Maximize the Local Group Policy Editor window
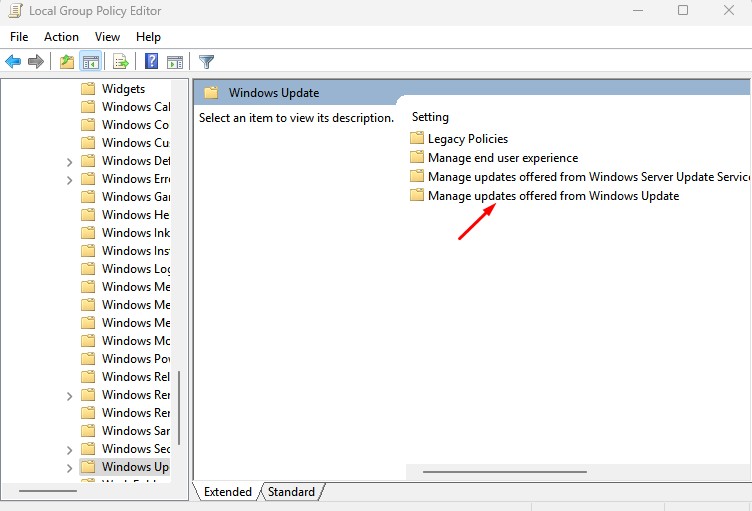752x511 pixels. pyautogui.click(x=683, y=10)
